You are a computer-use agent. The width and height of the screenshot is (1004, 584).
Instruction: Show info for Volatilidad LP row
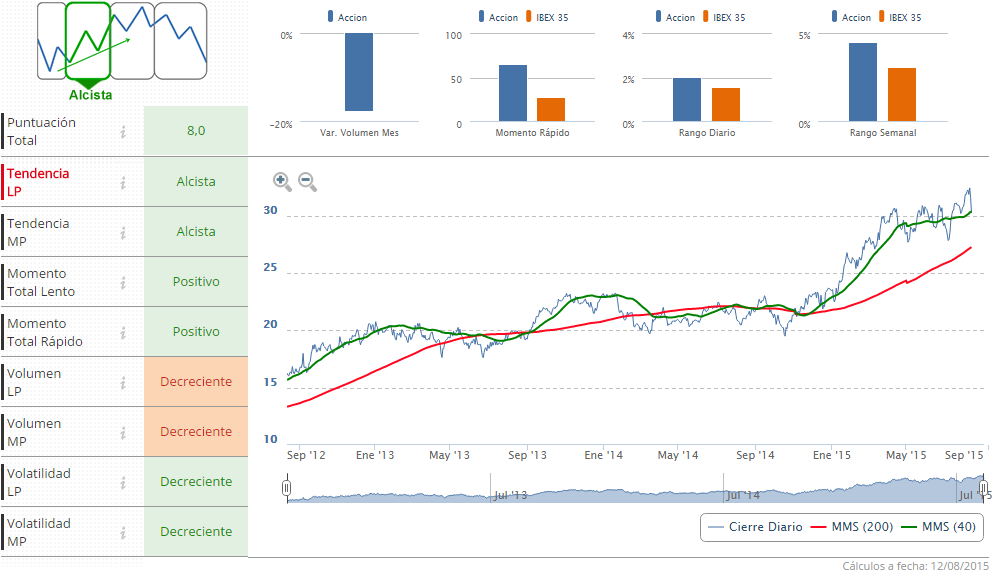coord(123,482)
